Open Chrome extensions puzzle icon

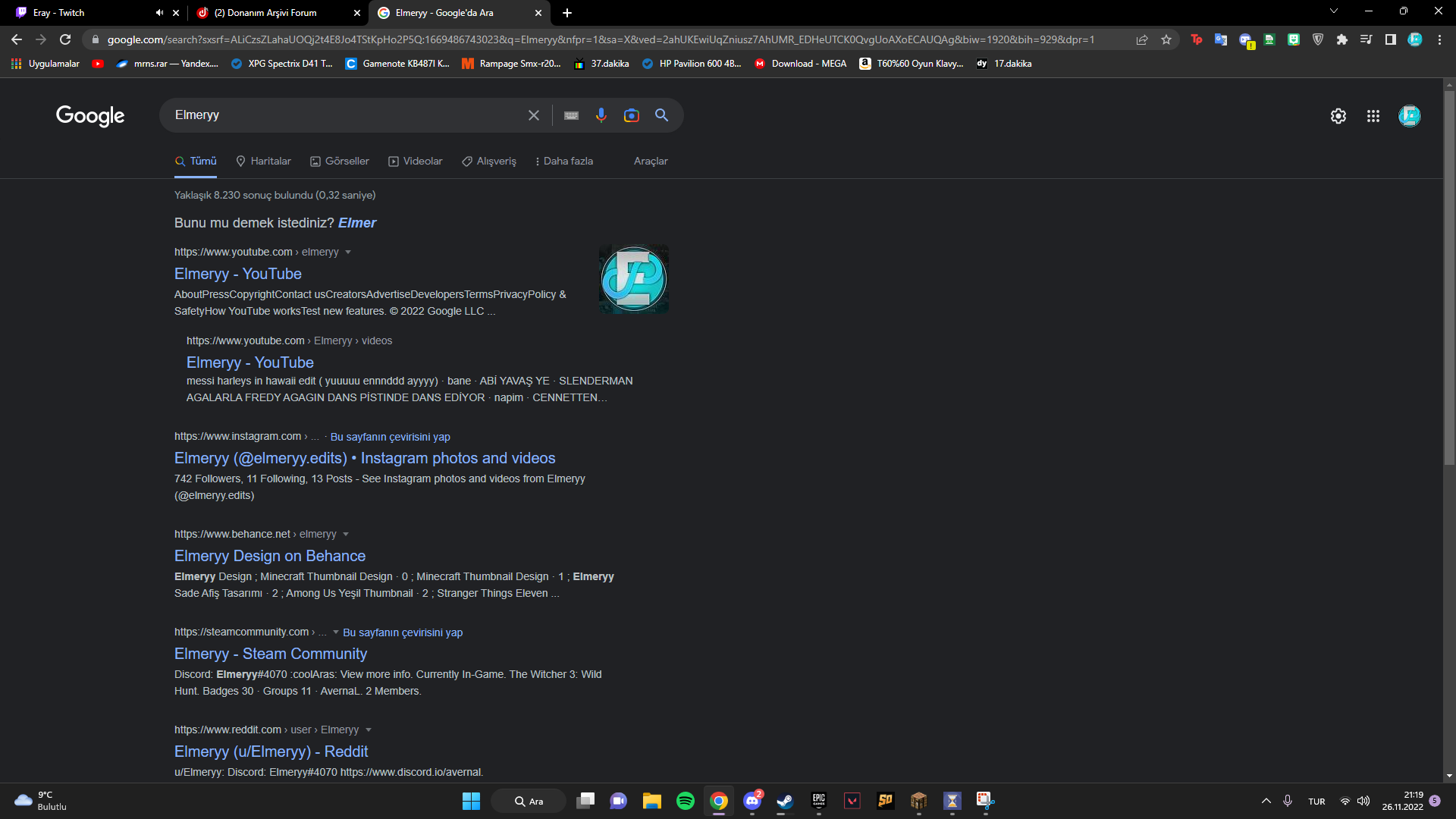(x=1342, y=39)
